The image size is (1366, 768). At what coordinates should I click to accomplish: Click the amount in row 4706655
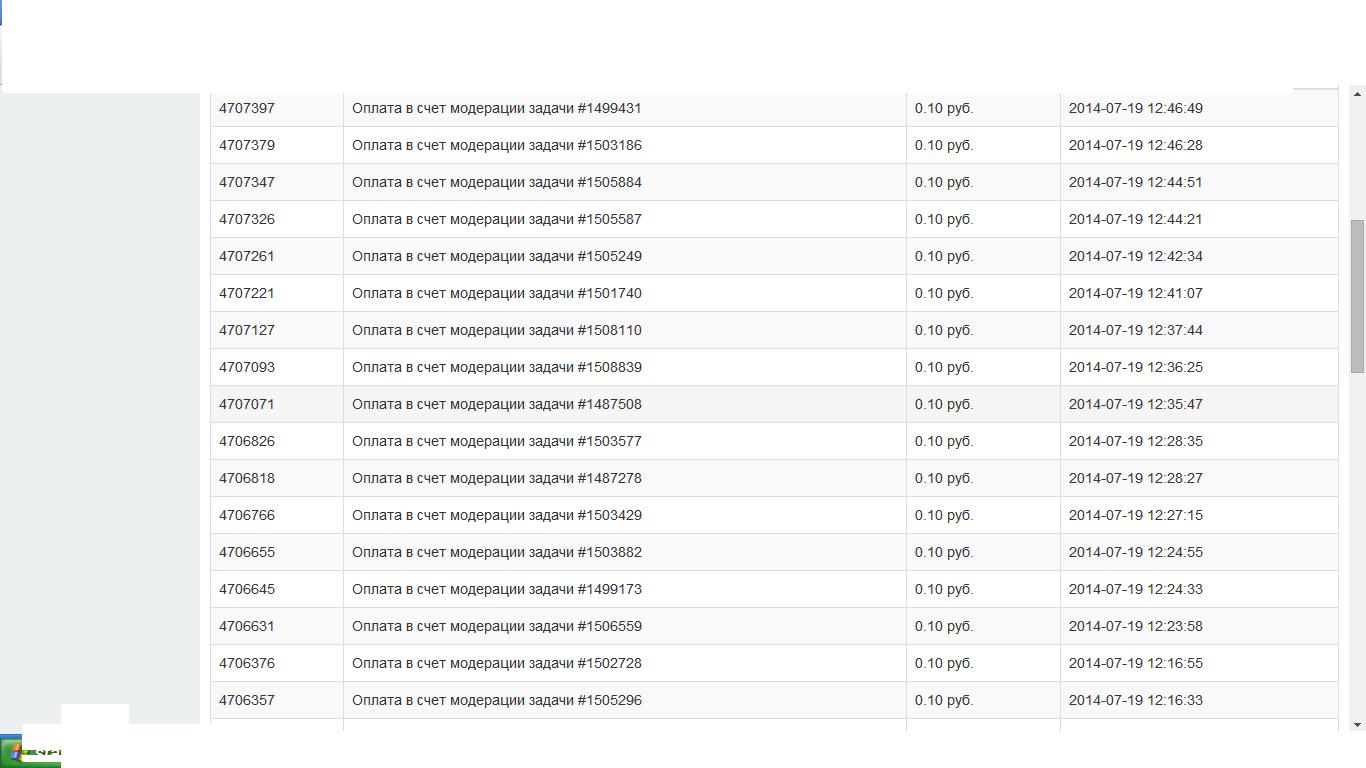pyautogui.click(x=943, y=552)
